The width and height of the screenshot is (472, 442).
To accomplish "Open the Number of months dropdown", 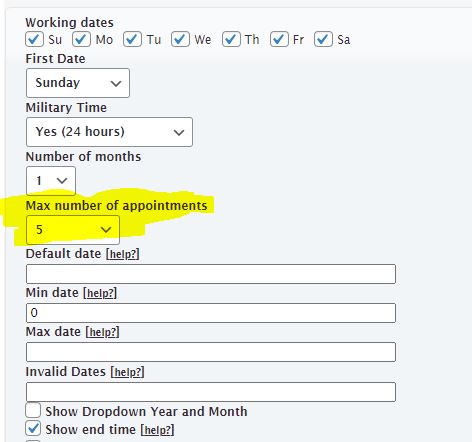I will coord(51,181).
